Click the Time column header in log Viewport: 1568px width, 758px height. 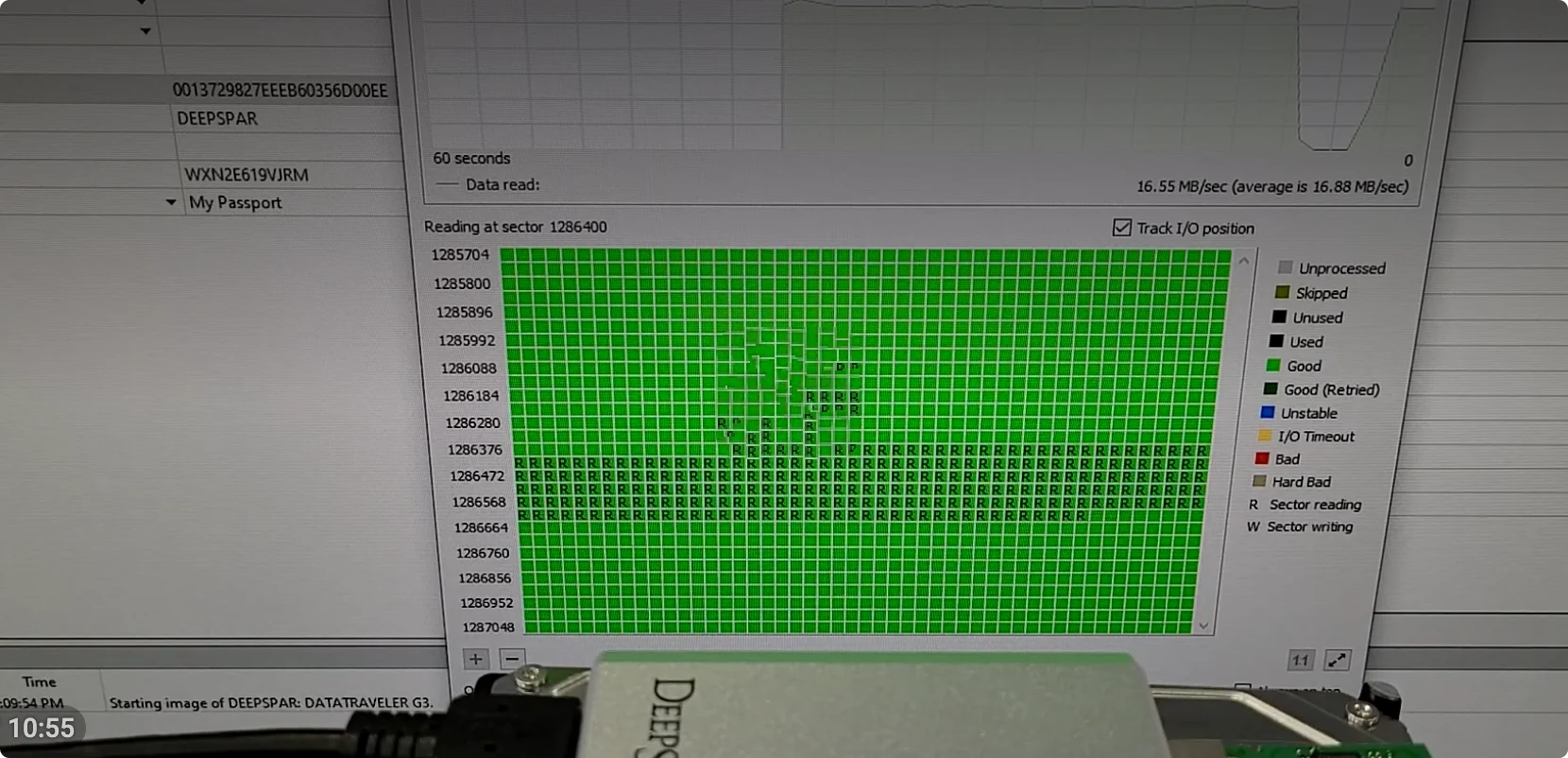(39, 681)
